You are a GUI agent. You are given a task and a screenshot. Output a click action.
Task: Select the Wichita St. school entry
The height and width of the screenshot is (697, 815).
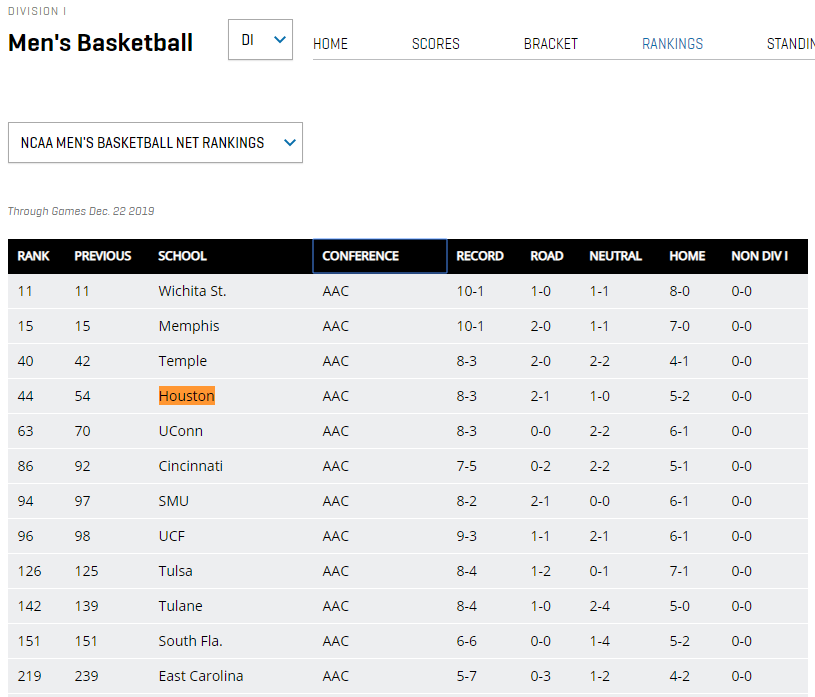coord(195,290)
